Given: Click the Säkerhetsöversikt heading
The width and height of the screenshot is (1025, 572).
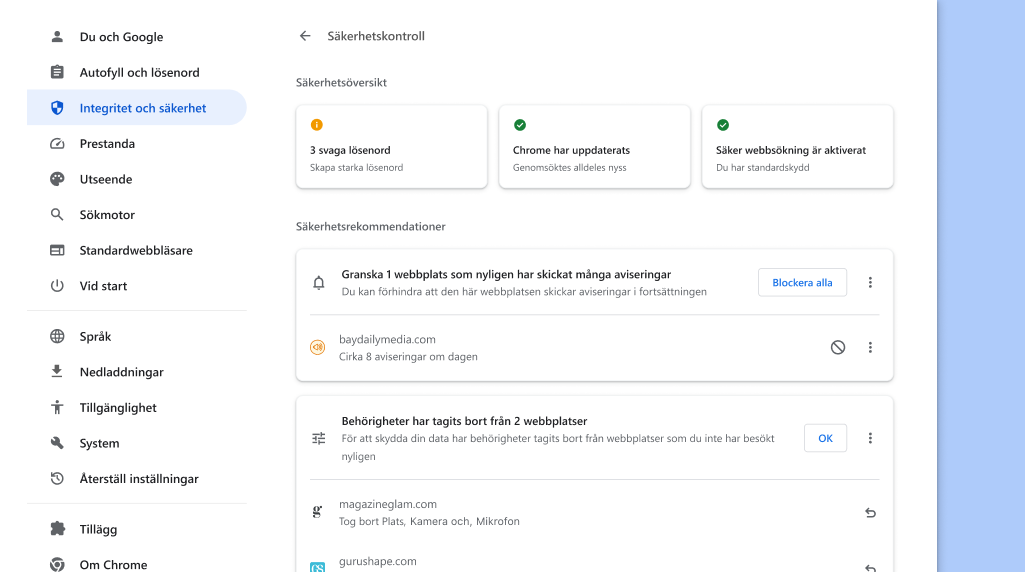Looking at the screenshot, I should point(341,82).
